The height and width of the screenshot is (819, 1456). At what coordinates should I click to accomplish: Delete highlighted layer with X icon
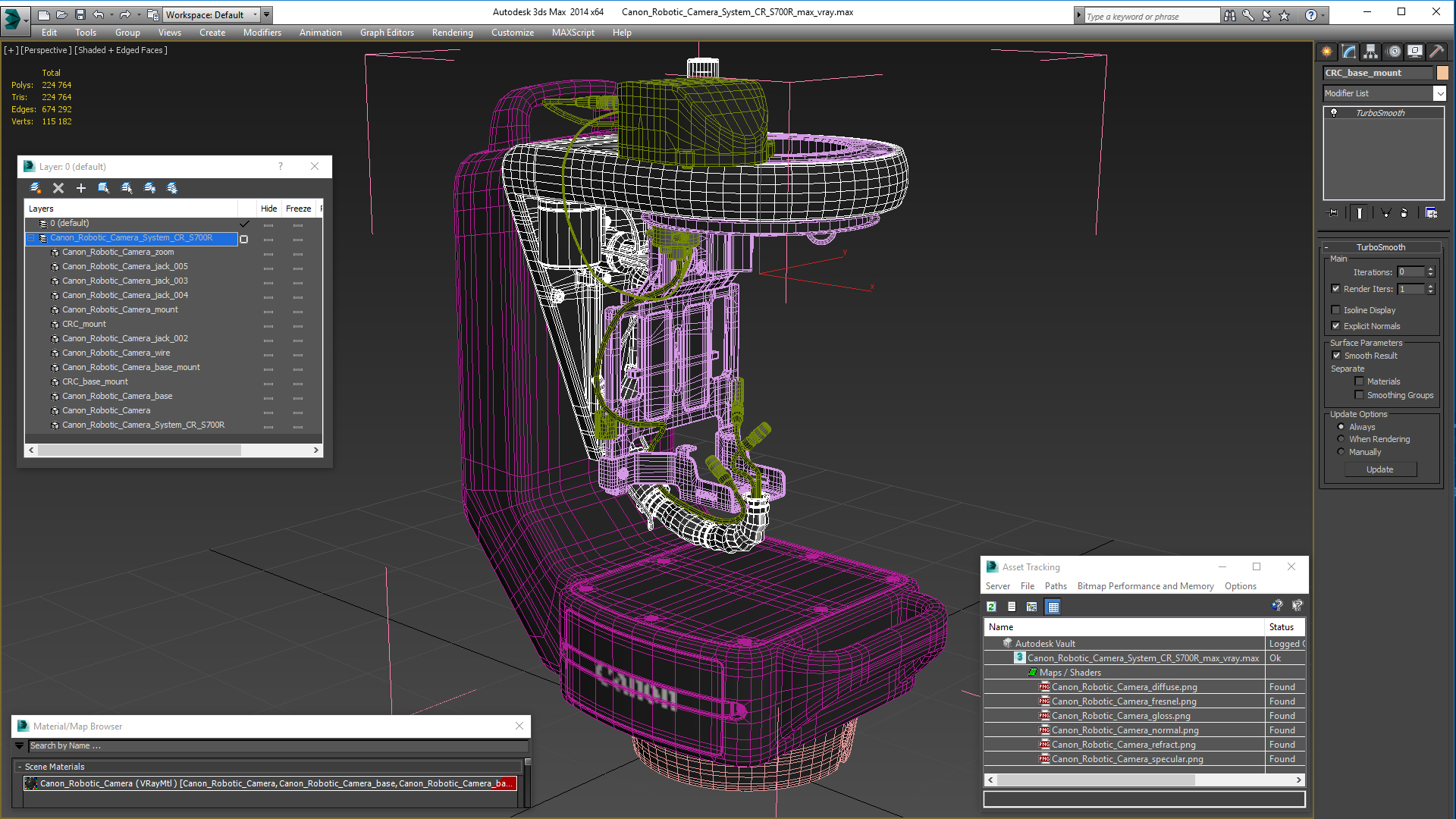tap(58, 188)
